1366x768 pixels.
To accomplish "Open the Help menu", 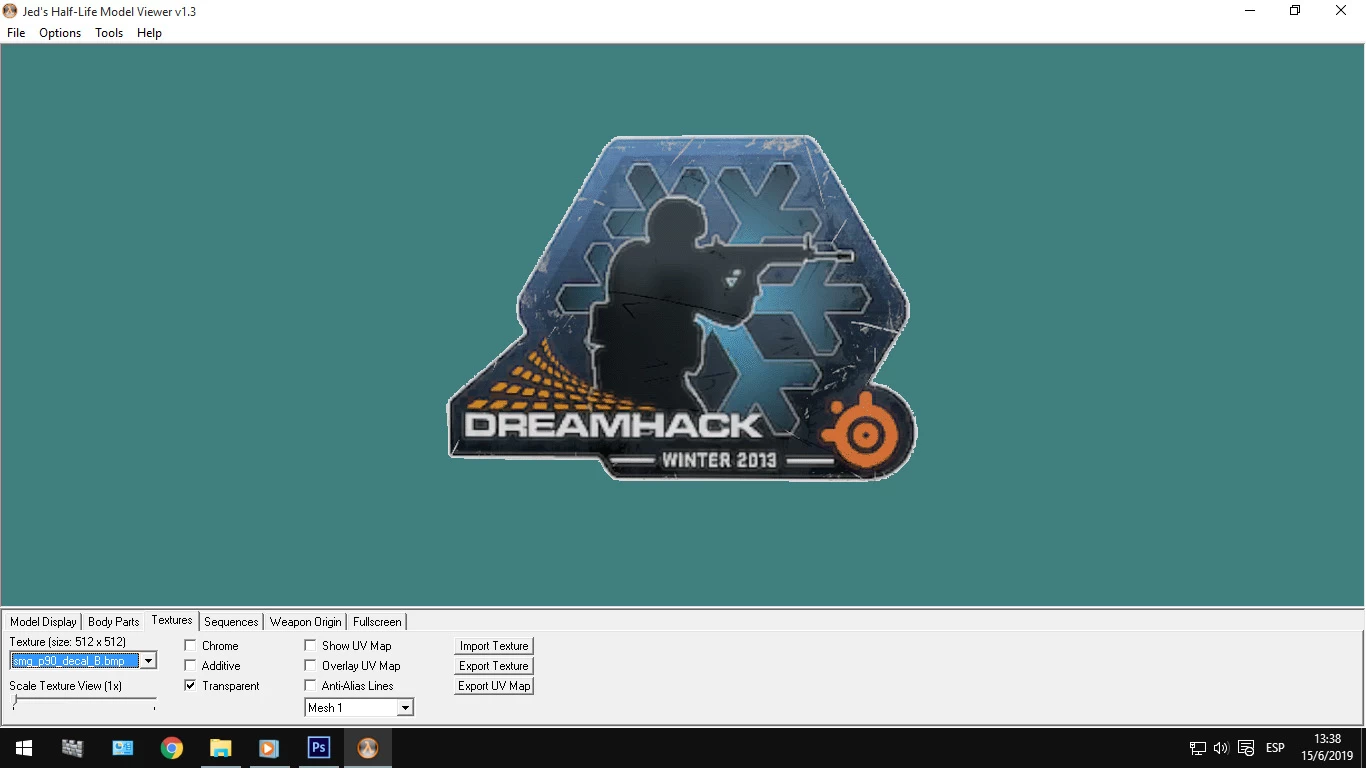I will coord(149,33).
